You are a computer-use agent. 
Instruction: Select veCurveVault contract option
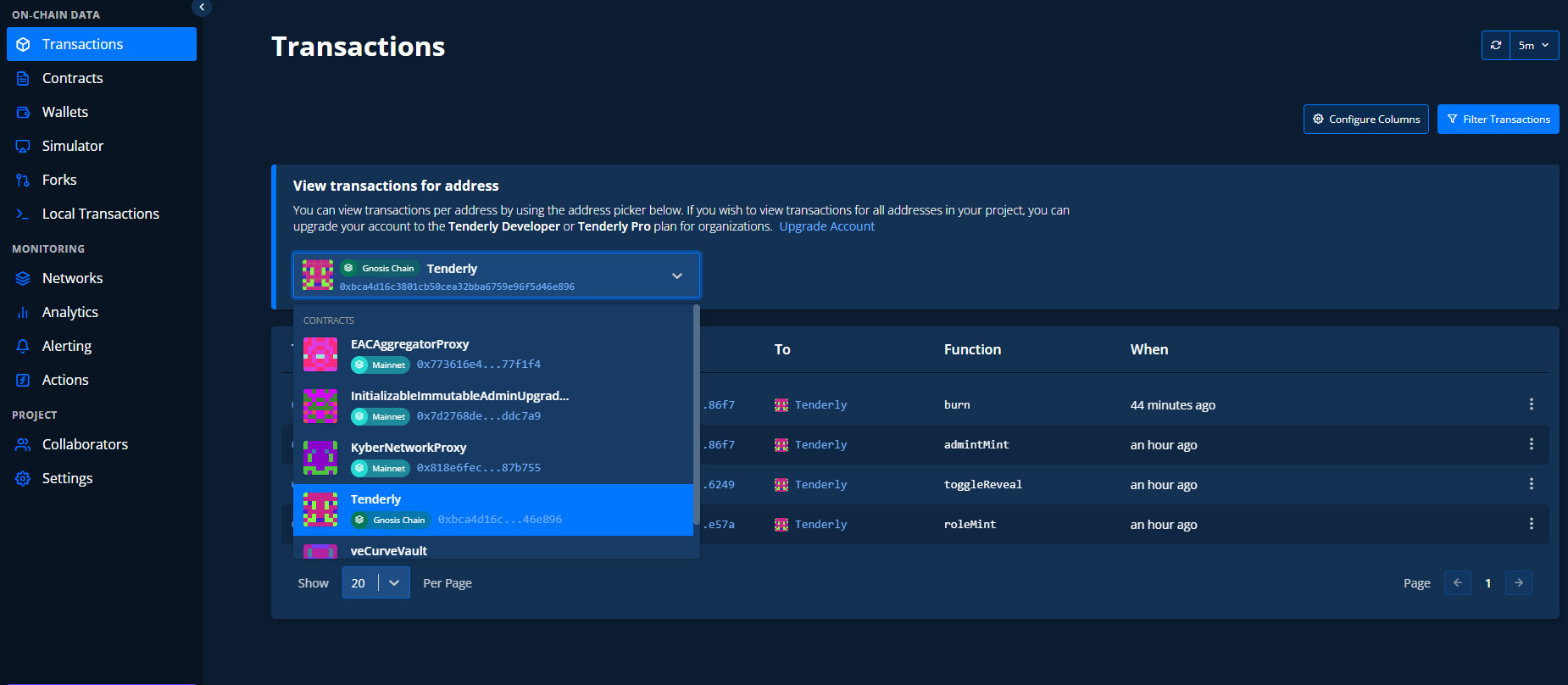click(x=493, y=549)
